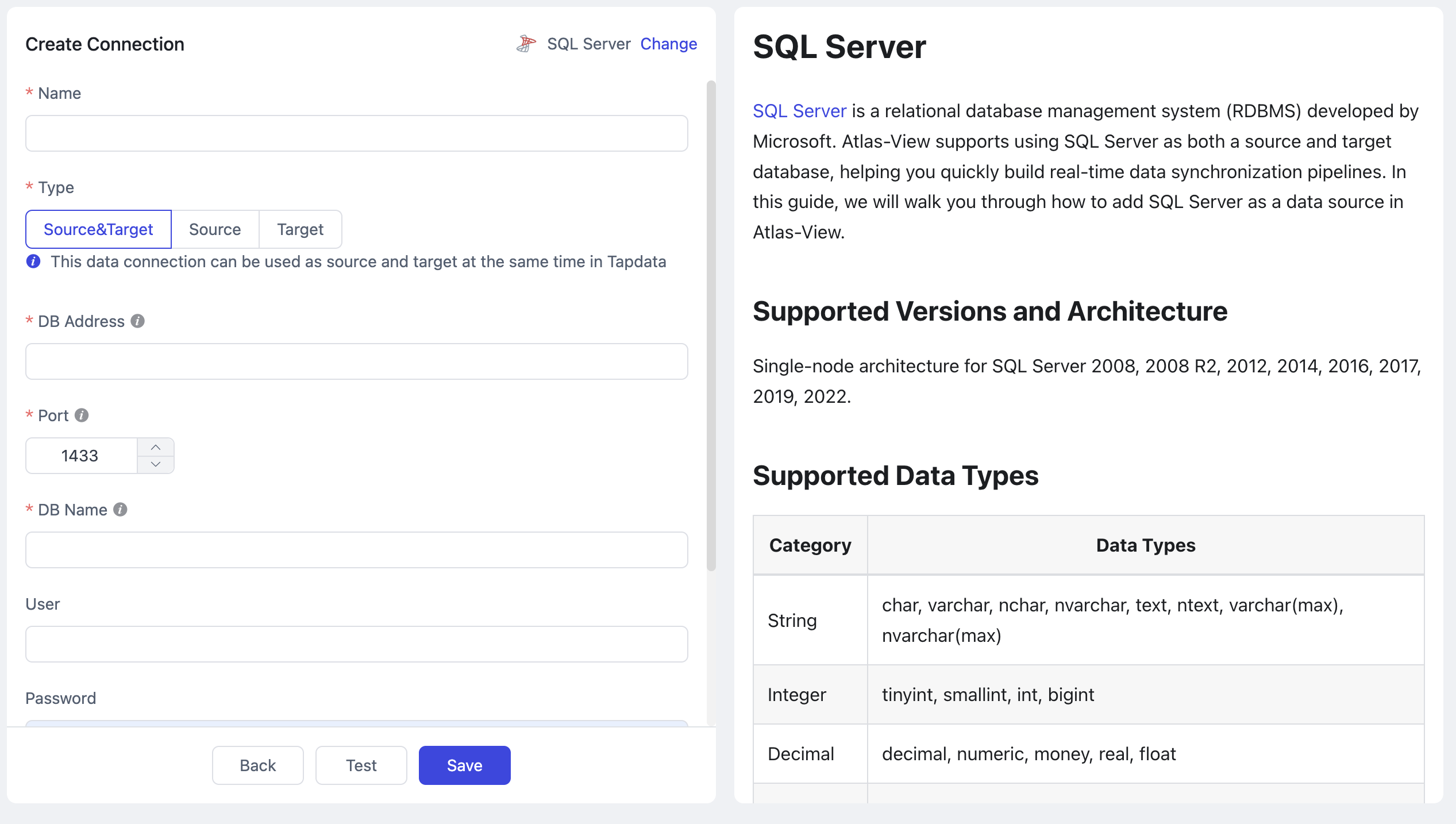Increase the port number with up arrow
This screenshot has width=1456, height=824.
pos(156,447)
